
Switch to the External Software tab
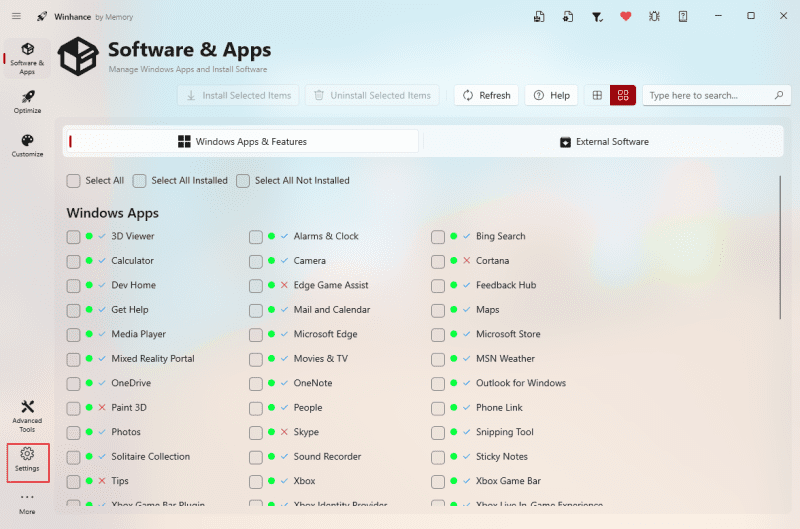(x=604, y=141)
